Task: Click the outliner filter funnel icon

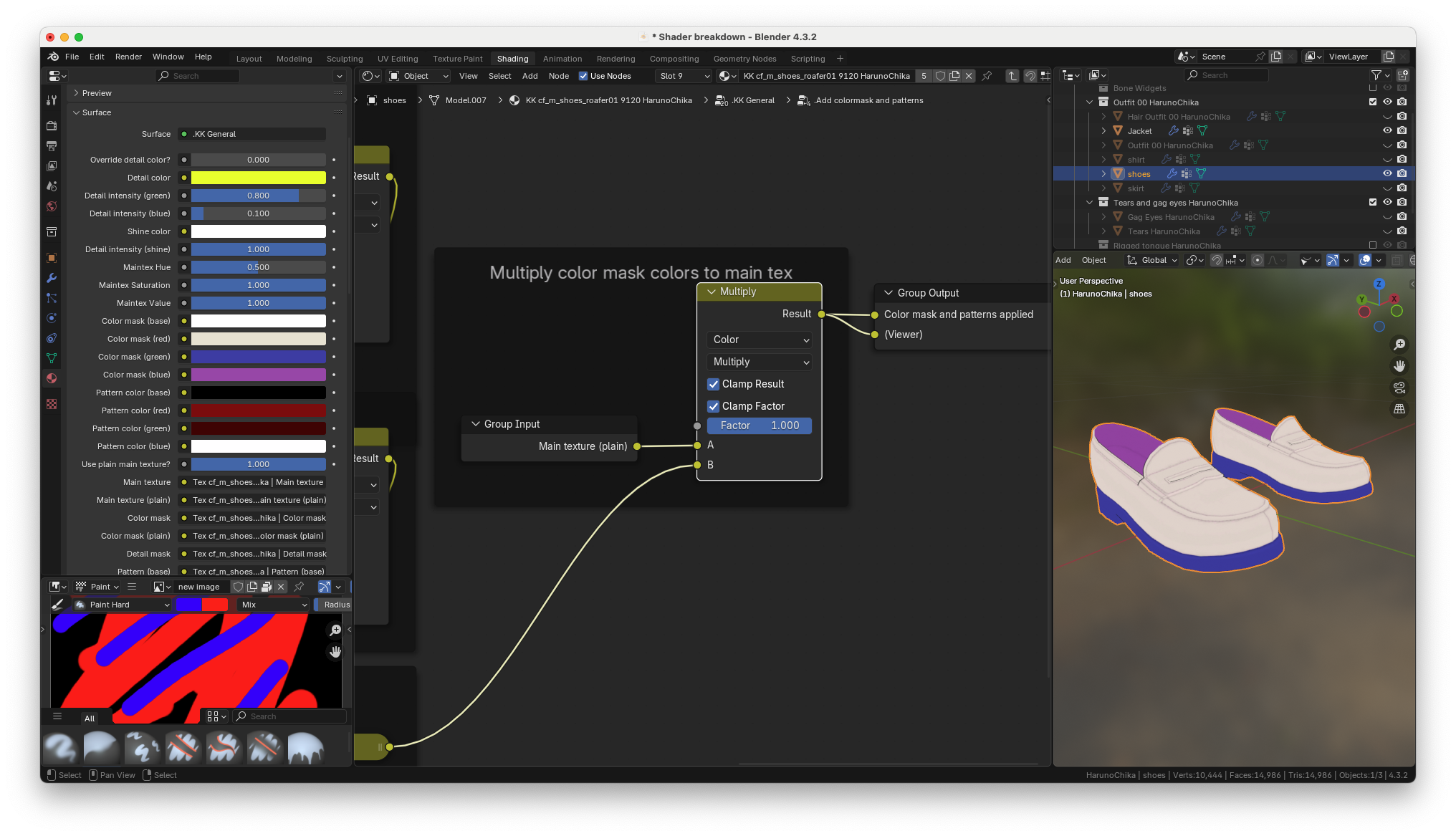Action: 1376,75
